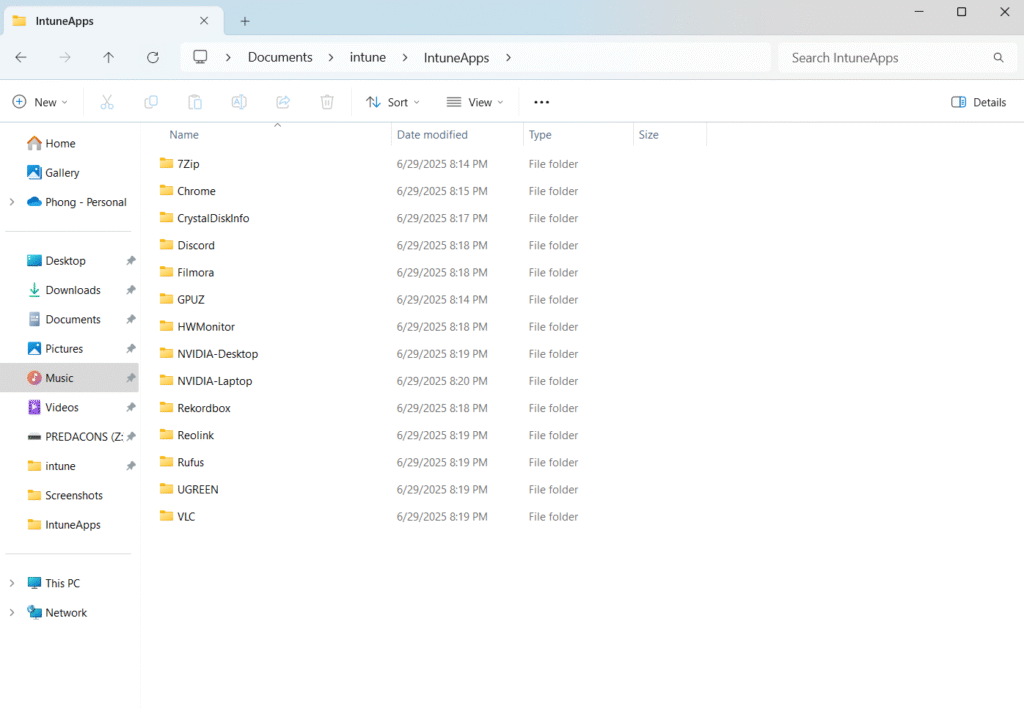This screenshot has width=1024, height=709.
Task: Unpin Desktop using its pin icon
Action: [x=131, y=260]
